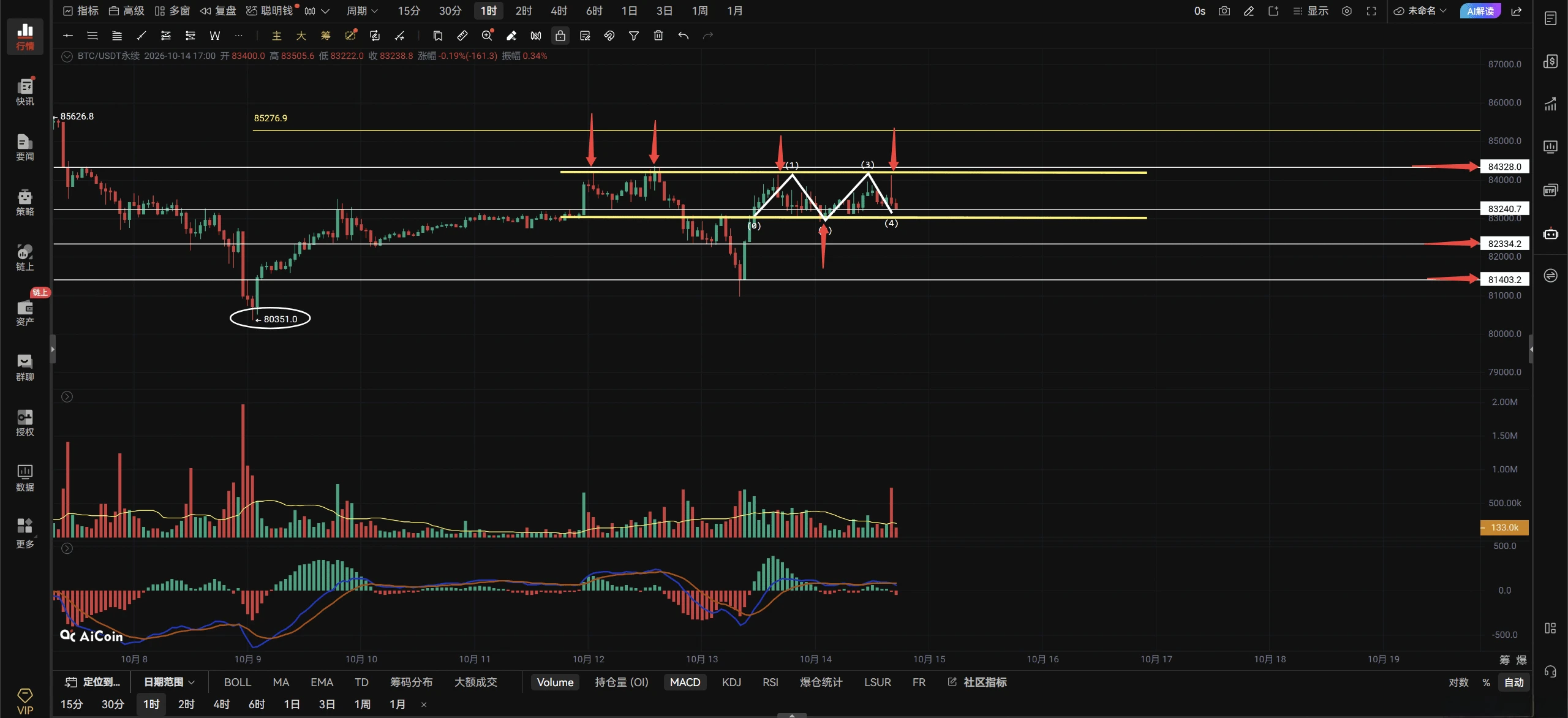Toggle the MACD indicator
This screenshot has width=1568, height=718.
[685, 682]
